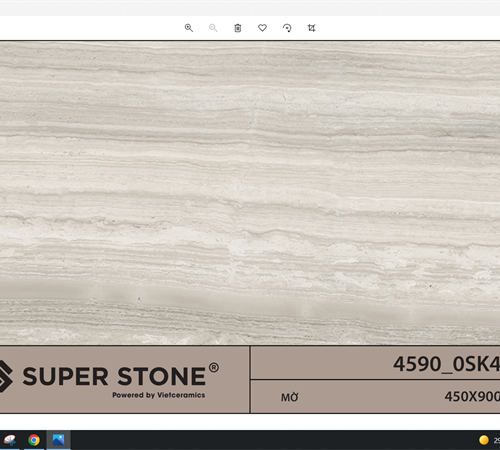Open the first app on taskbar
500x450 pixels.
pos(9,440)
